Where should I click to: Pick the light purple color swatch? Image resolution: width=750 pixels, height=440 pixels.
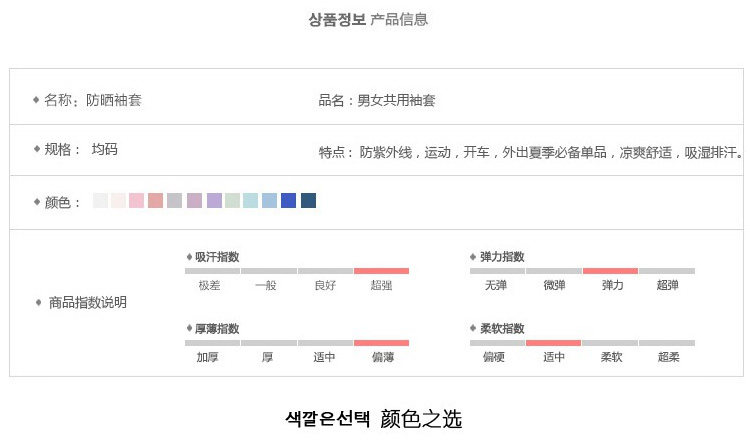pos(214,201)
